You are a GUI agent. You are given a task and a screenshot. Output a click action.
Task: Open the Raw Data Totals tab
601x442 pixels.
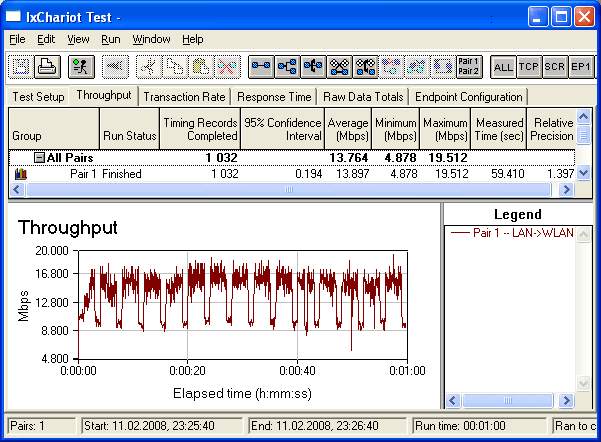(363, 97)
